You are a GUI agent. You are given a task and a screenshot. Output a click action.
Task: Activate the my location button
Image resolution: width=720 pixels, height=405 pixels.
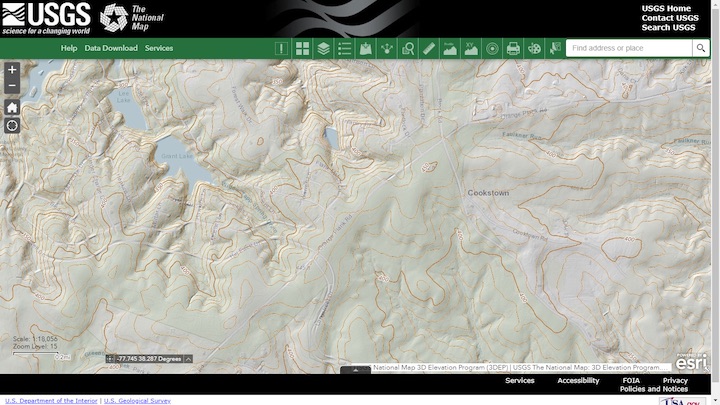[12, 125]
